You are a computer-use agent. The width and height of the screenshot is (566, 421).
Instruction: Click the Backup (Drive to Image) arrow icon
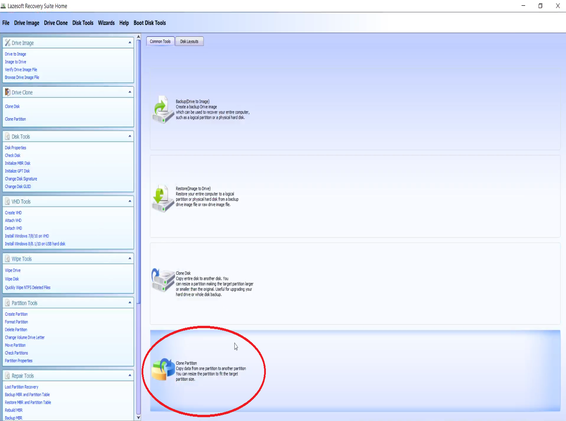[163, 109]
